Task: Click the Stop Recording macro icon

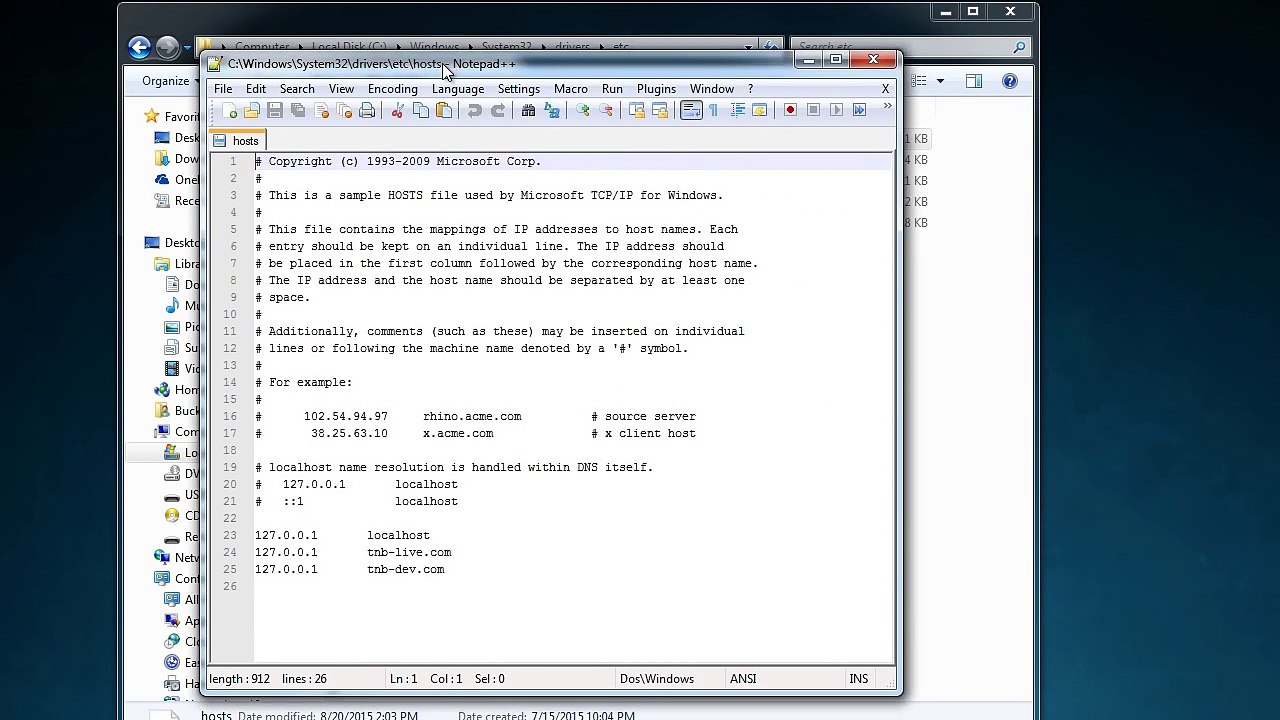Action: pos(813,110)
